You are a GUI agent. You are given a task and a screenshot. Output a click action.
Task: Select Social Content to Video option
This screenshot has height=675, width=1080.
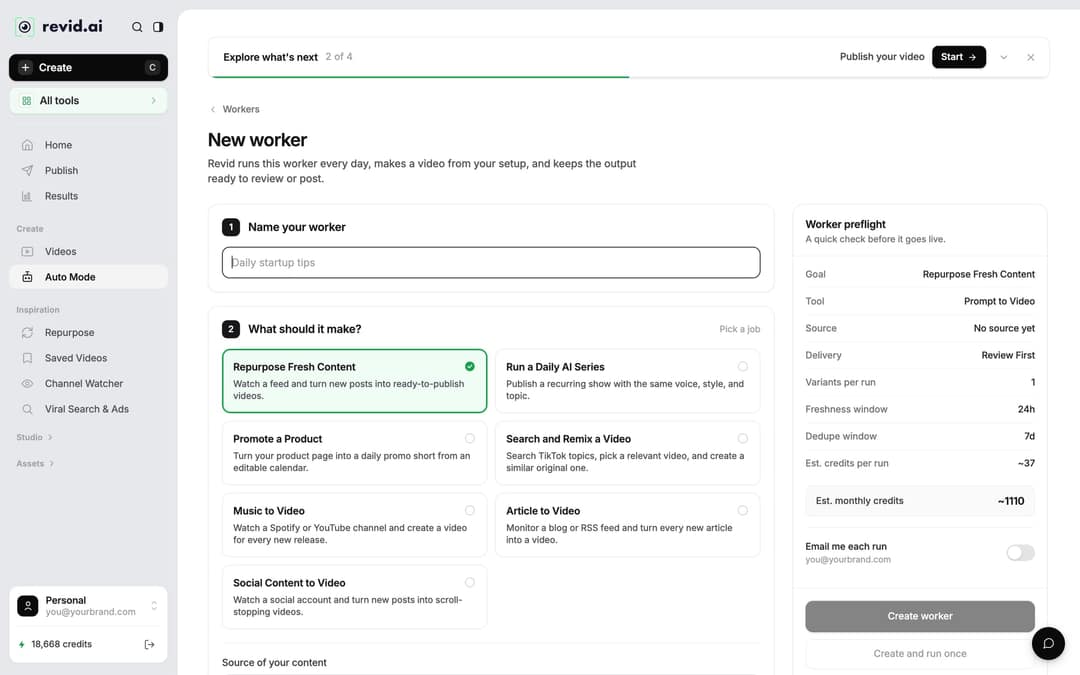coord(354,597)
